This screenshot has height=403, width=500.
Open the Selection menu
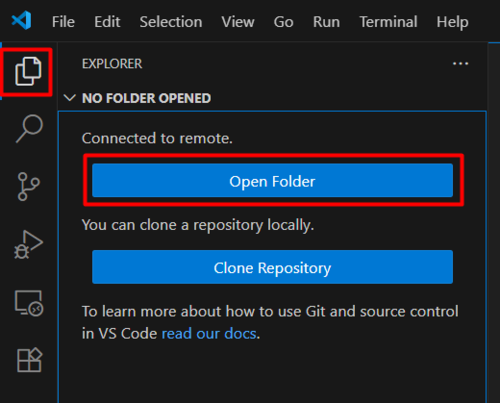point(171,22)
